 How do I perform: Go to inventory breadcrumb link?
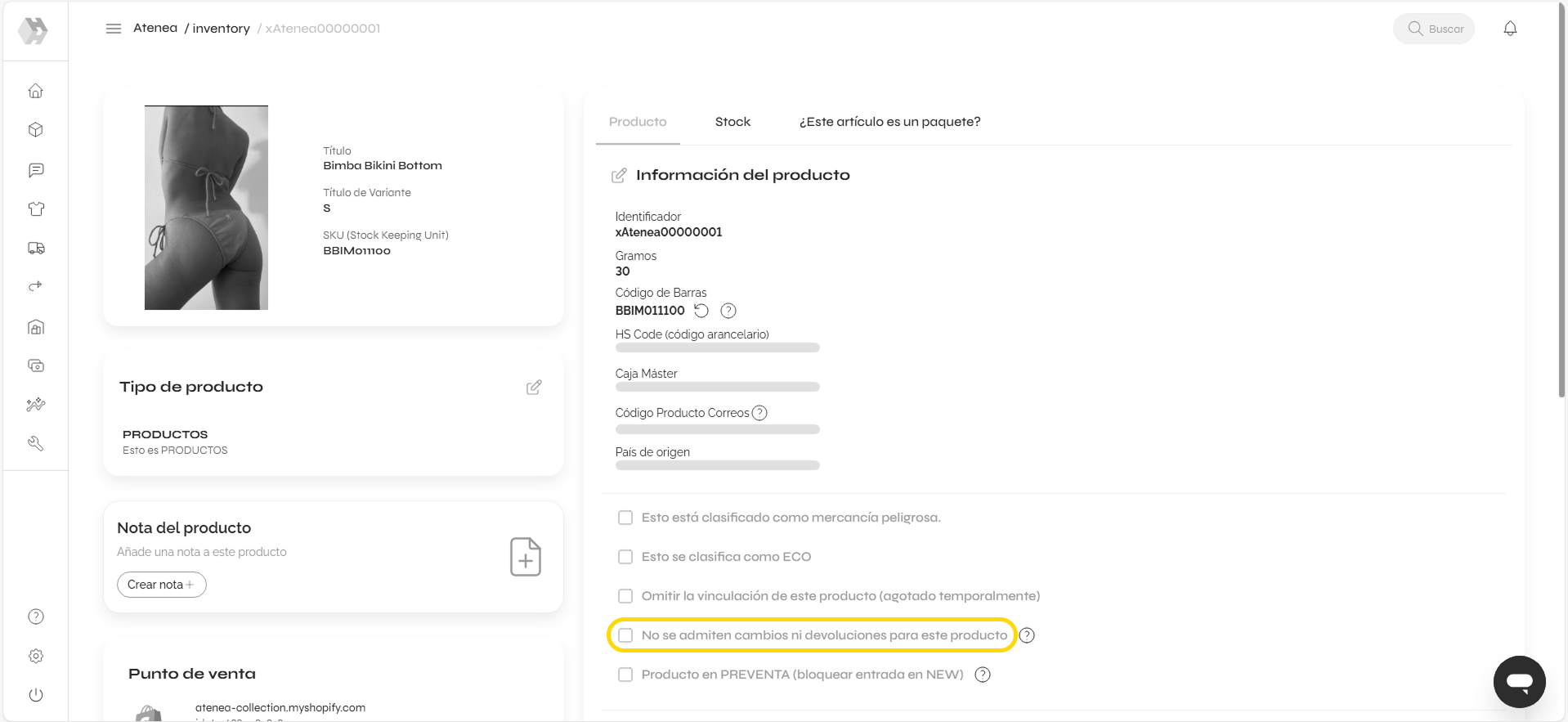(x=221, y=29)
